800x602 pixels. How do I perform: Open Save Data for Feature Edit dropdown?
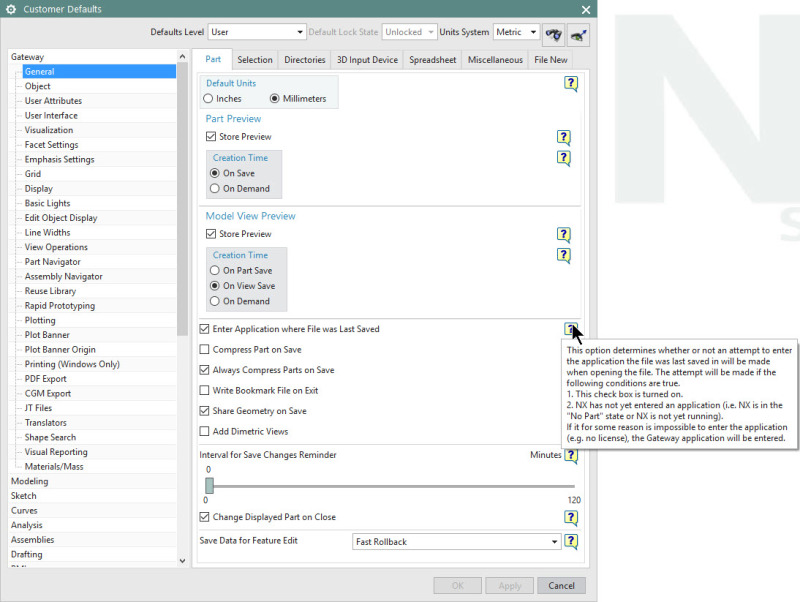[457, 542]
